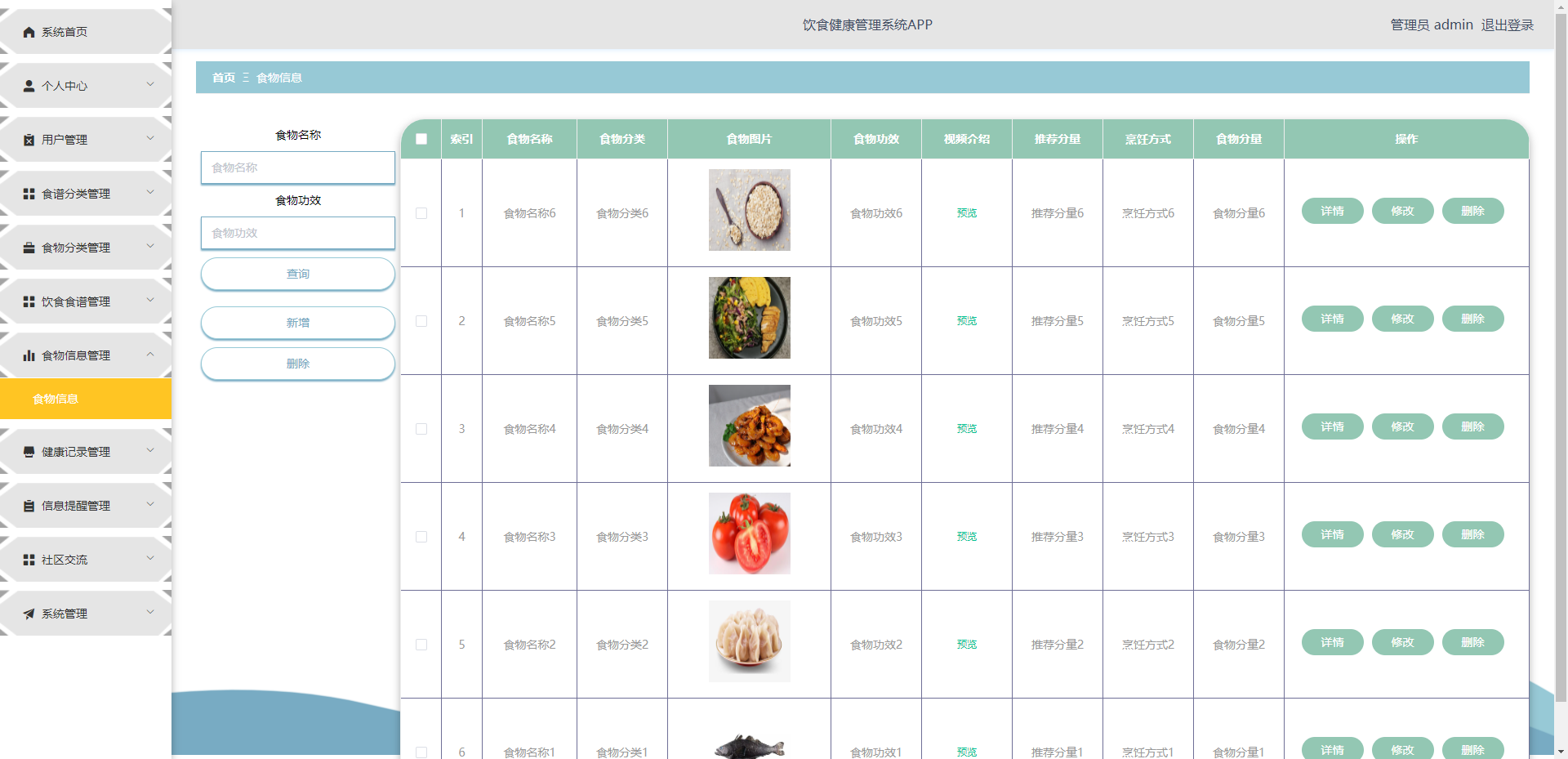Check the checkbox for row 食物名称3
The width and height of the screenshot is (1568, 759).
point(421,537)
